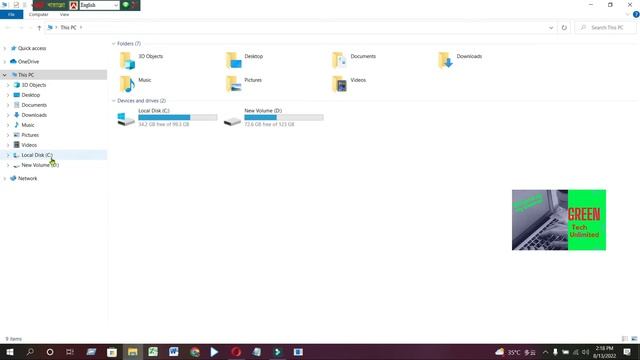Click the Up one level arrow
This screenshot has height=360, width=640.
click(x=39, y=28)
